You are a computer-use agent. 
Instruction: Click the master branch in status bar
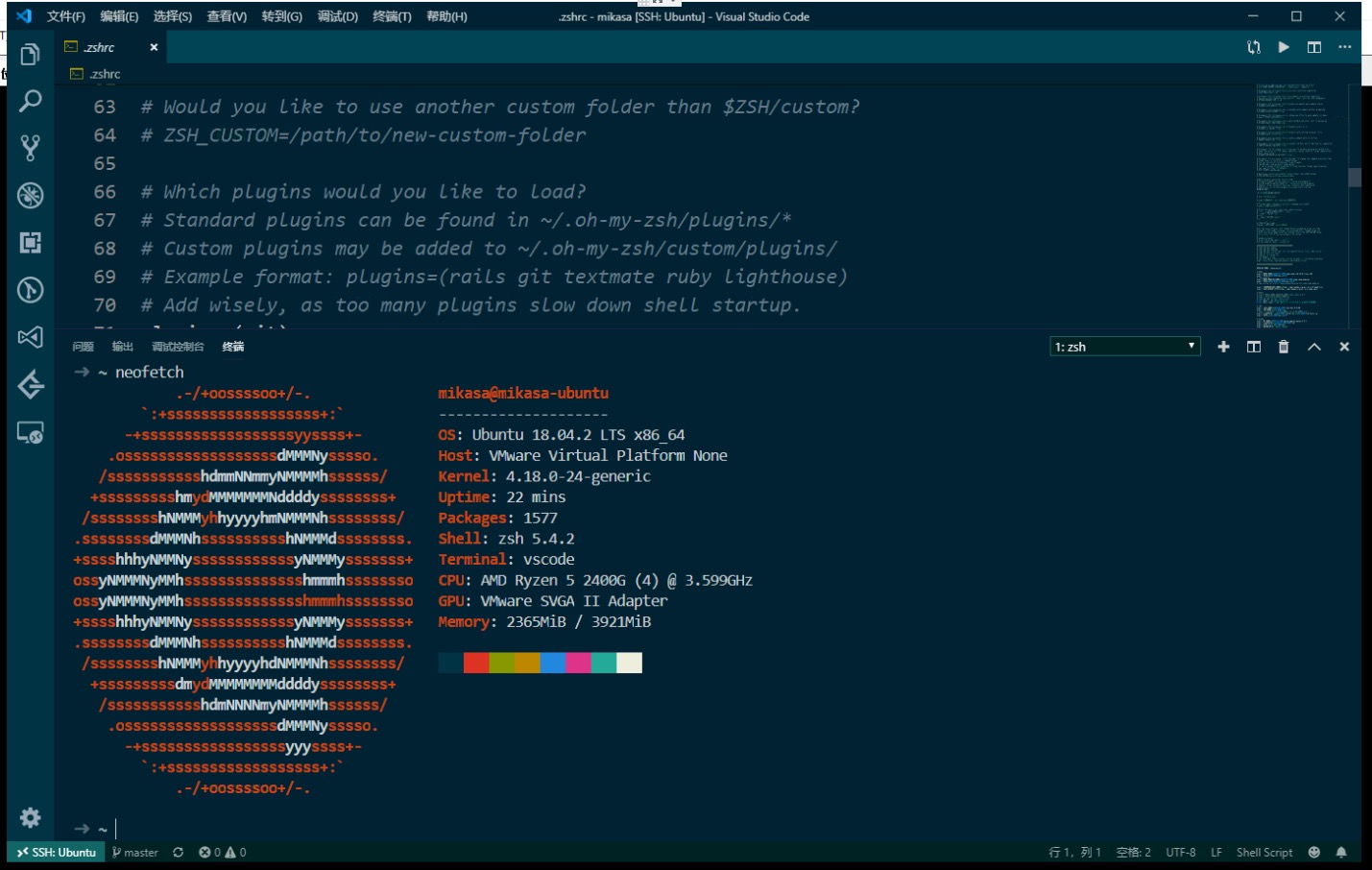point(135,853)
